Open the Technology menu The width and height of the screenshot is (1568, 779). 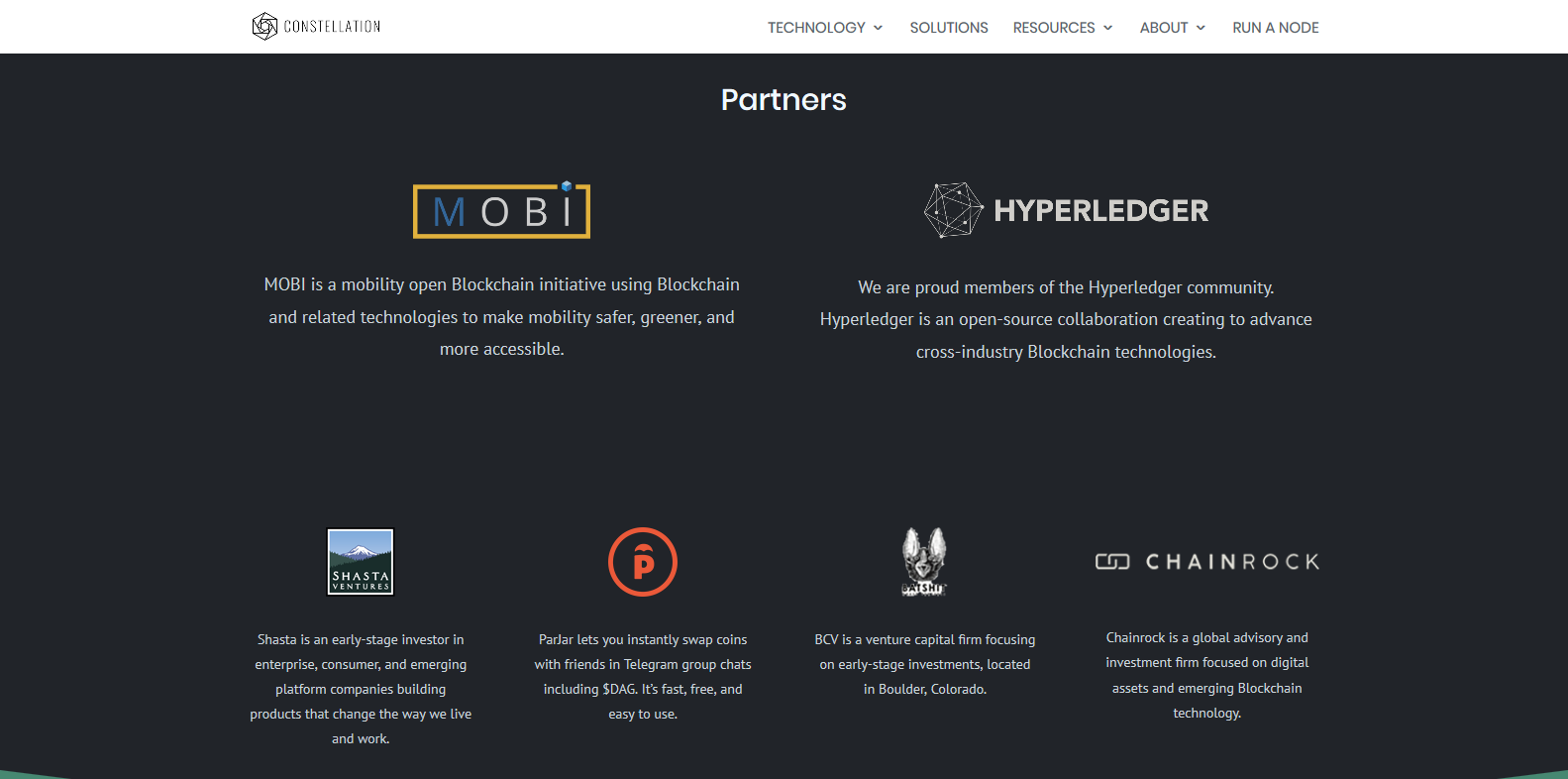tap(816, 28)
